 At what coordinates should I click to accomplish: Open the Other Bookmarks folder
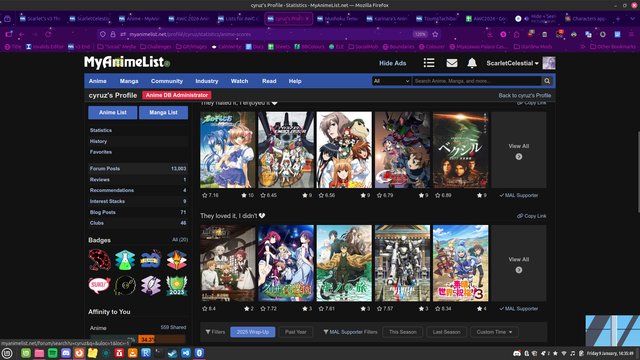tap(612, 47)
